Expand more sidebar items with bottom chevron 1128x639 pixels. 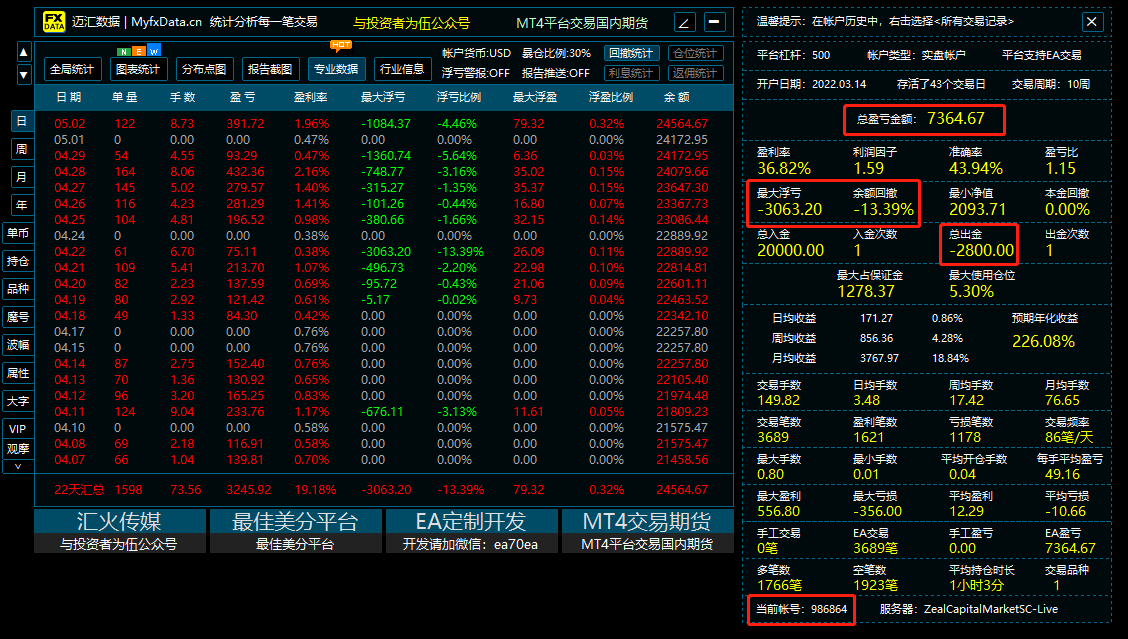pos(18,466)
